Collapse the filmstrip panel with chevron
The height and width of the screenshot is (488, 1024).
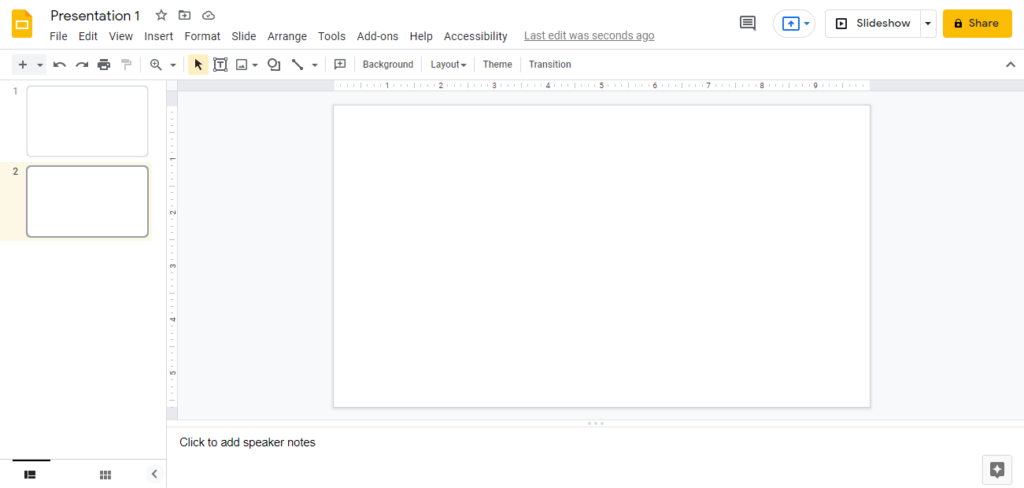pyautogui.click(x=154, y=474)
